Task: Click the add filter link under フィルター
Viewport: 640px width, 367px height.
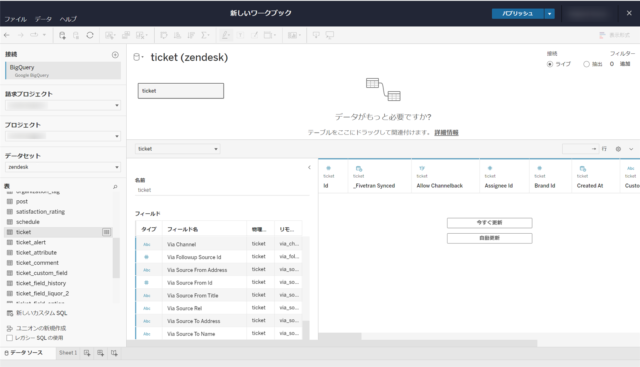Action: [625, 64]
